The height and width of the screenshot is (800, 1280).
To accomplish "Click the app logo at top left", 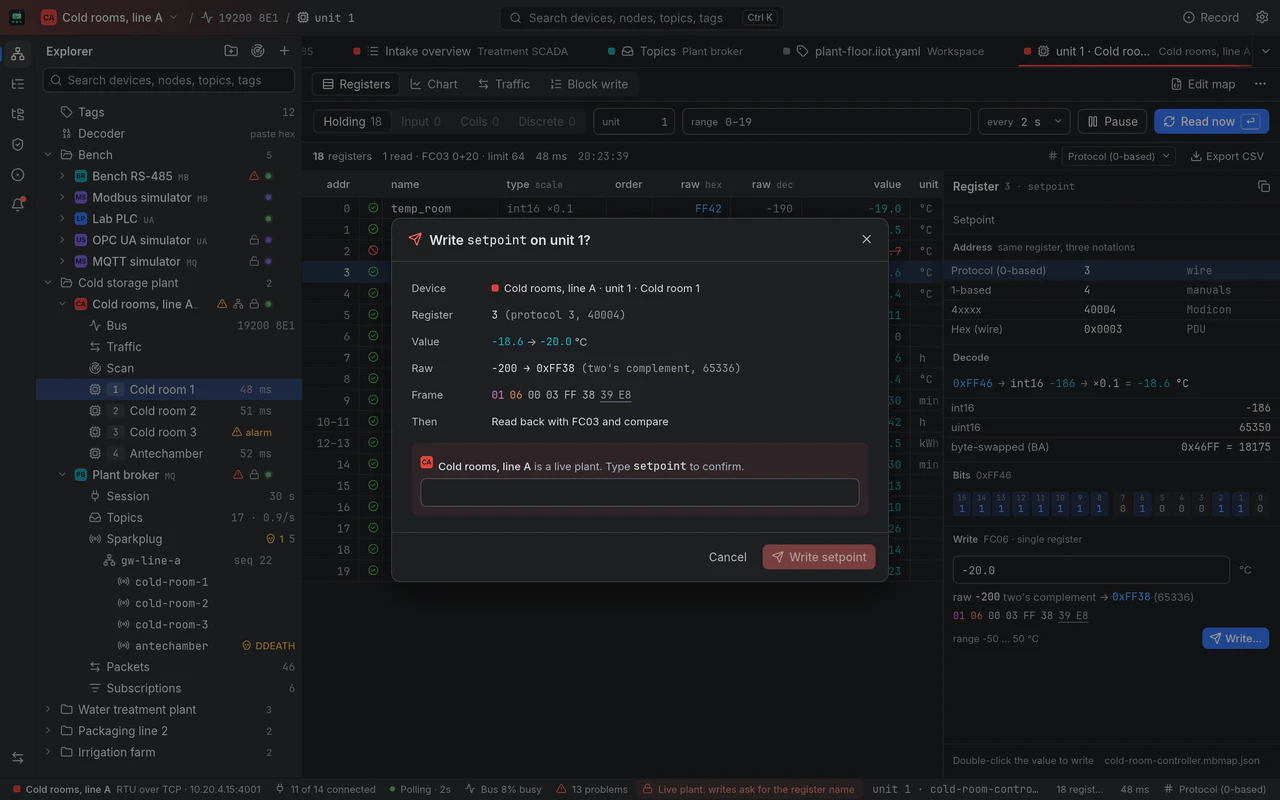I will [x=17, y=17].
